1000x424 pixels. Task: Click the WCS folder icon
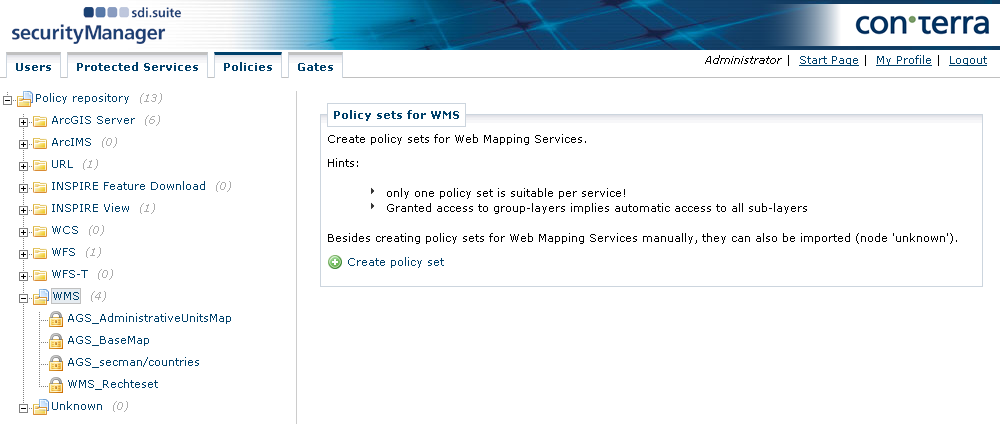[x=40, y=231]
